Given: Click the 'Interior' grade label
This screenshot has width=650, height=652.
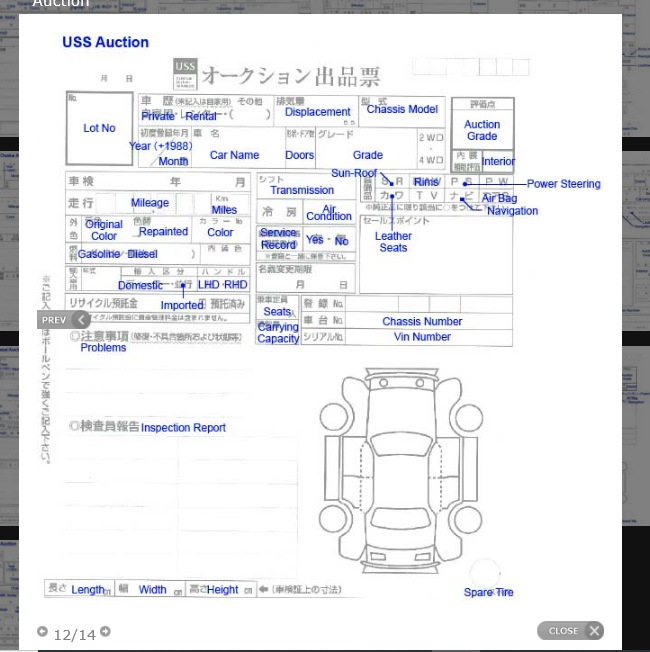Looking at the screenshot, I should point(498,161).
